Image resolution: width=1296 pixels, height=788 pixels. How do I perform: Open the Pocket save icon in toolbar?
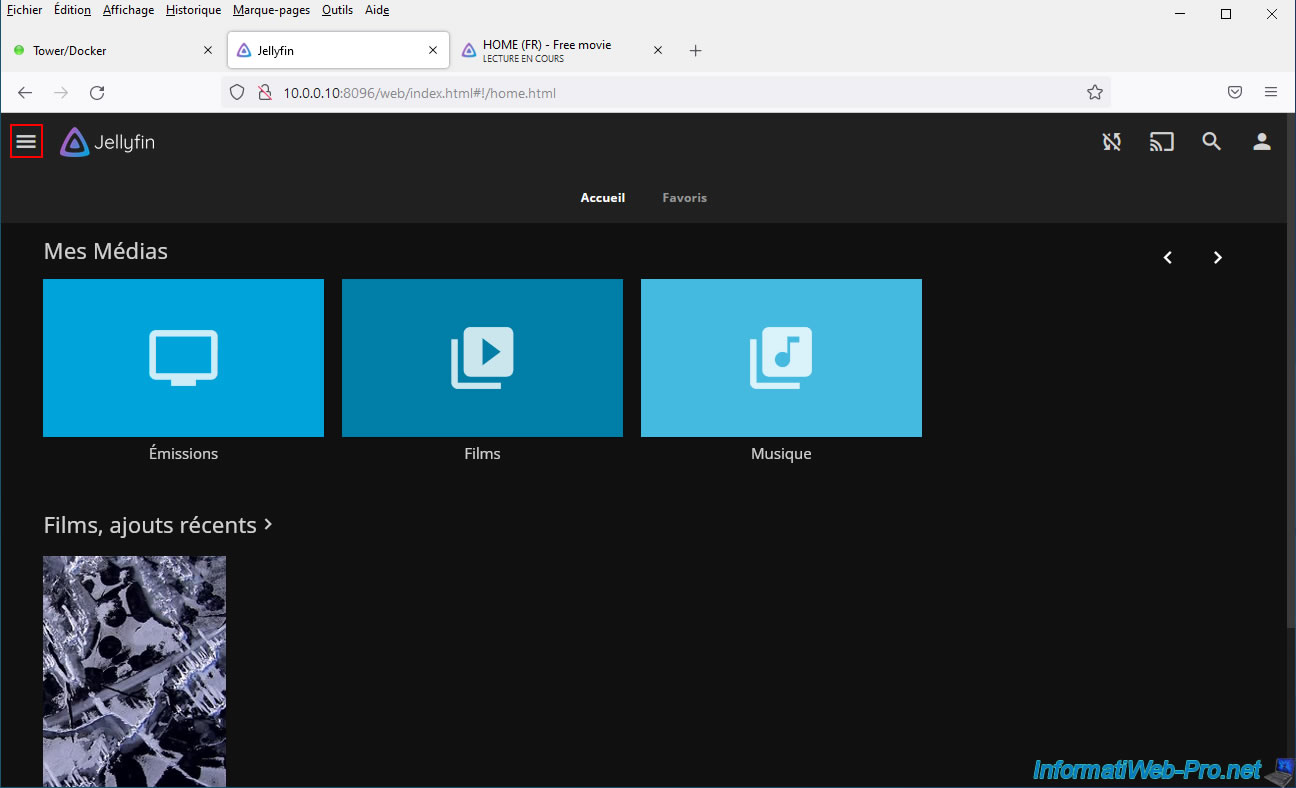click(1235, 93)
